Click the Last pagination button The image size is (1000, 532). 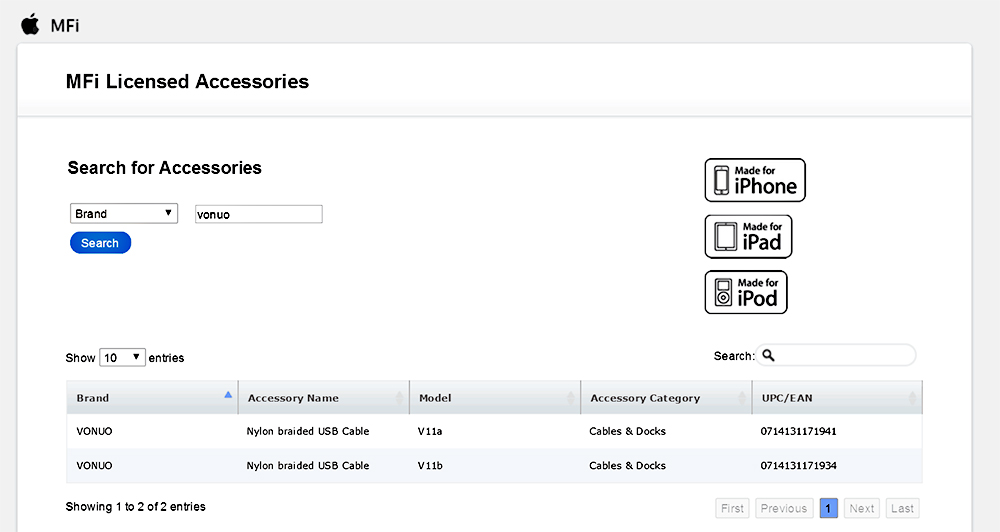coord(902,508)
